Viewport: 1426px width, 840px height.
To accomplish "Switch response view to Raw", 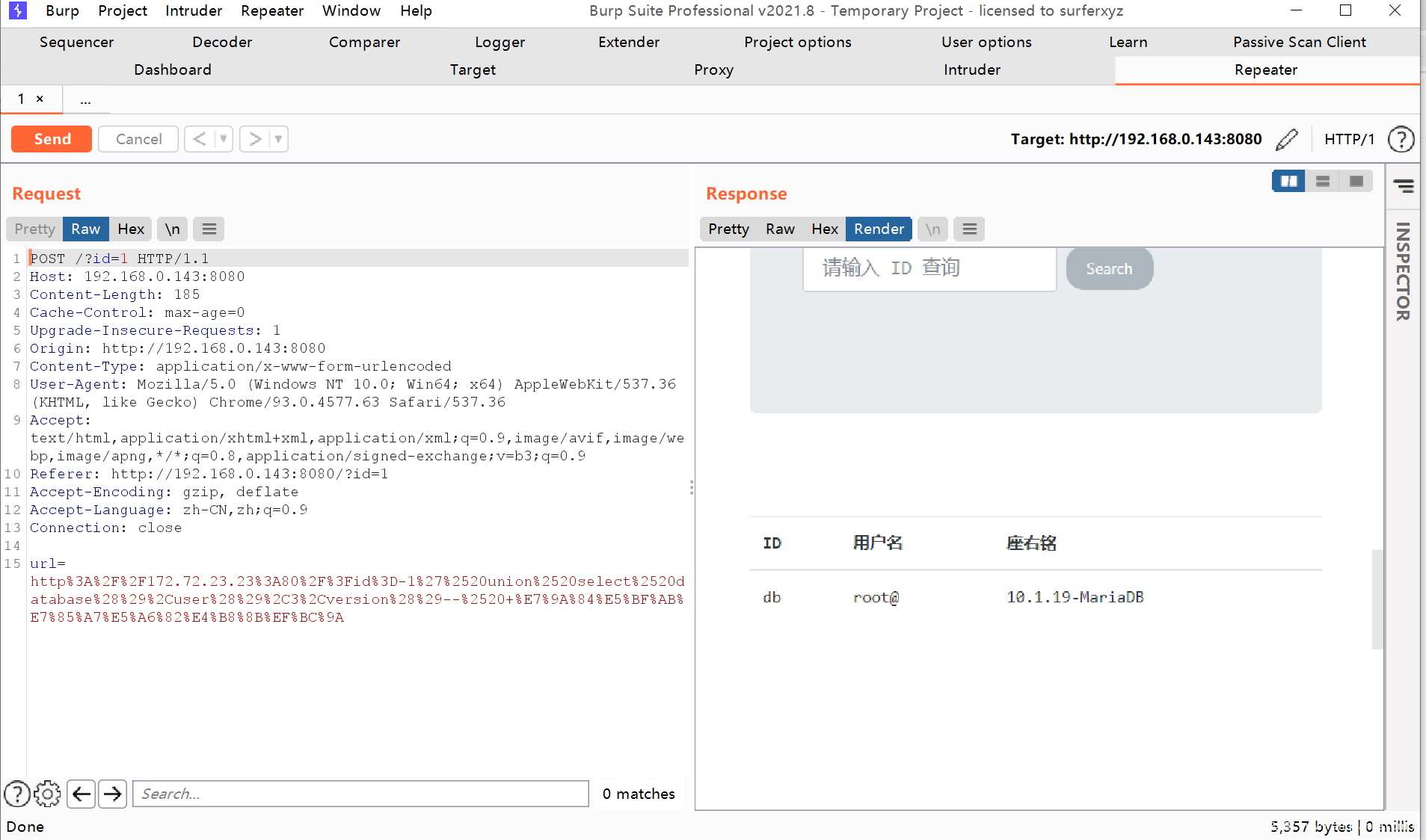I will (780, 229).
